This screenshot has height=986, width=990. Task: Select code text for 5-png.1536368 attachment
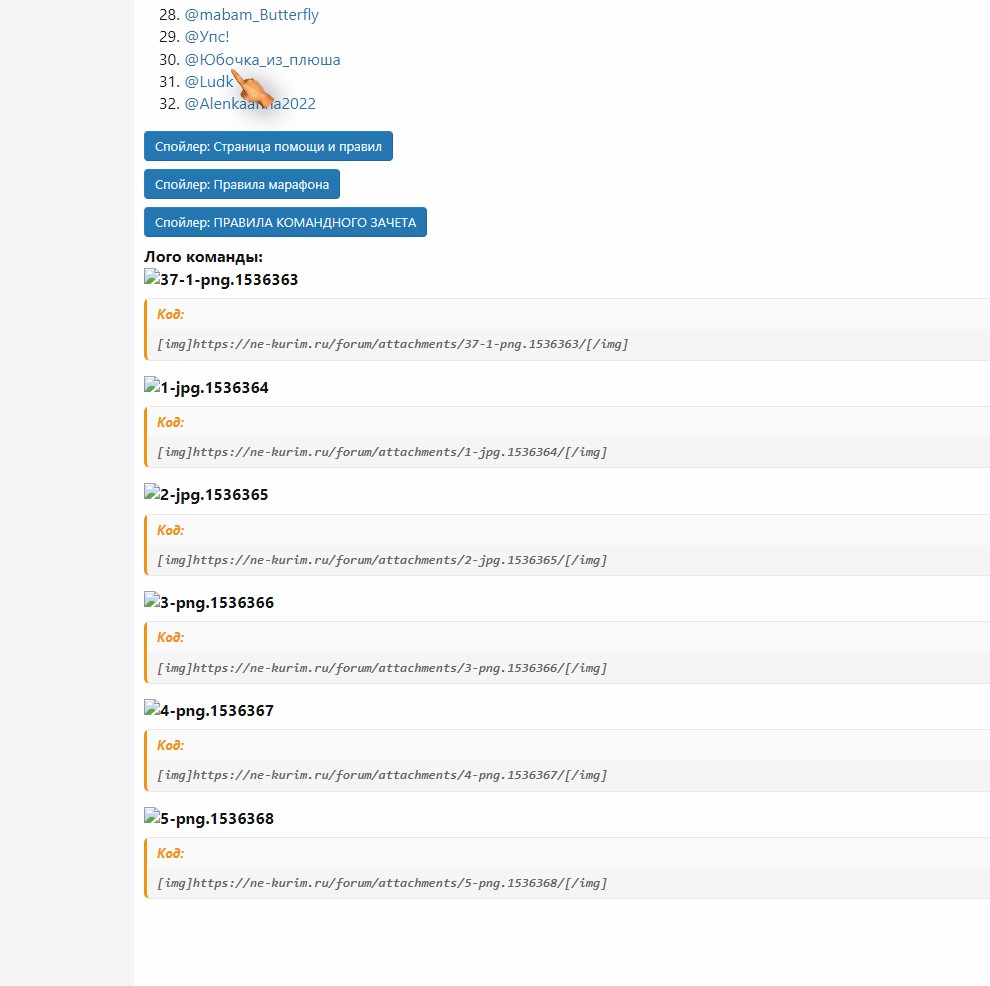click(x=382, y=883)
